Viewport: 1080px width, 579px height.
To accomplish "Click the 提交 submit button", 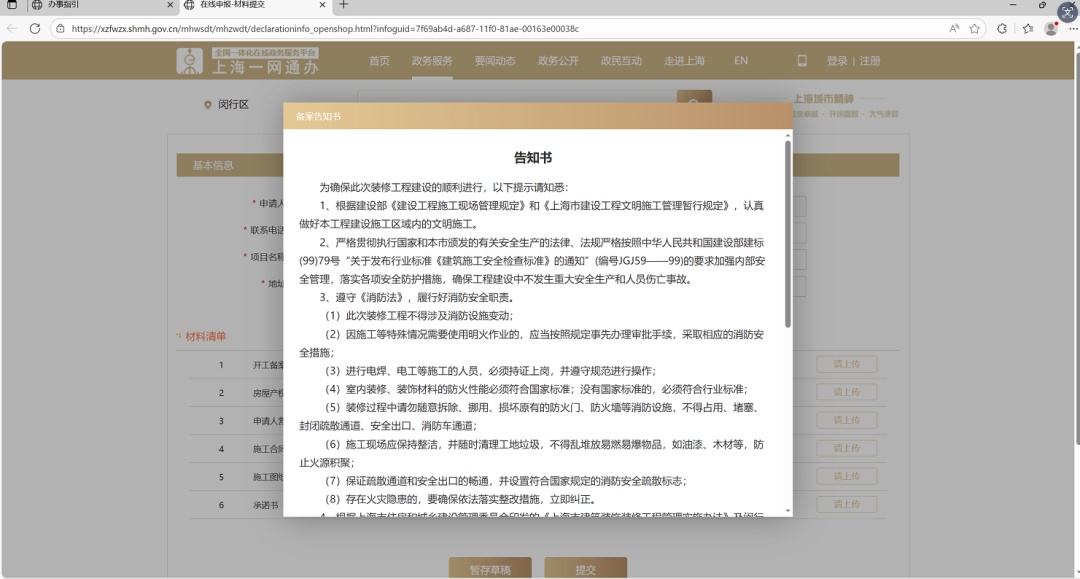I will click(x=585, y=569).
